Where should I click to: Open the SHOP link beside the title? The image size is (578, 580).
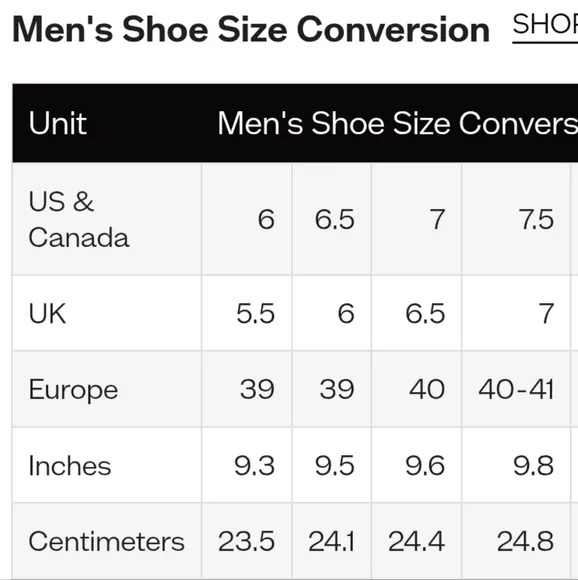pyautogui.click(x=545, y=25)
